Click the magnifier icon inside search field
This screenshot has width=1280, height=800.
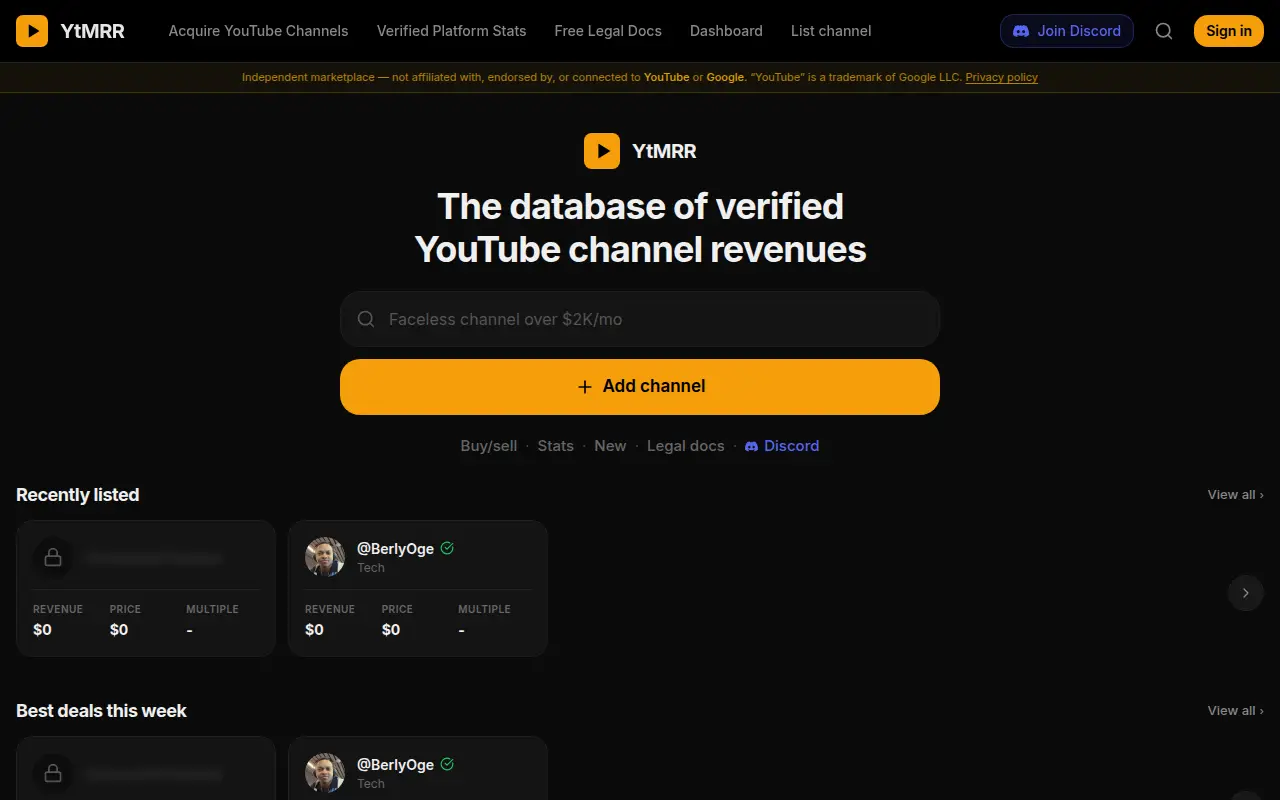(366, 319)
